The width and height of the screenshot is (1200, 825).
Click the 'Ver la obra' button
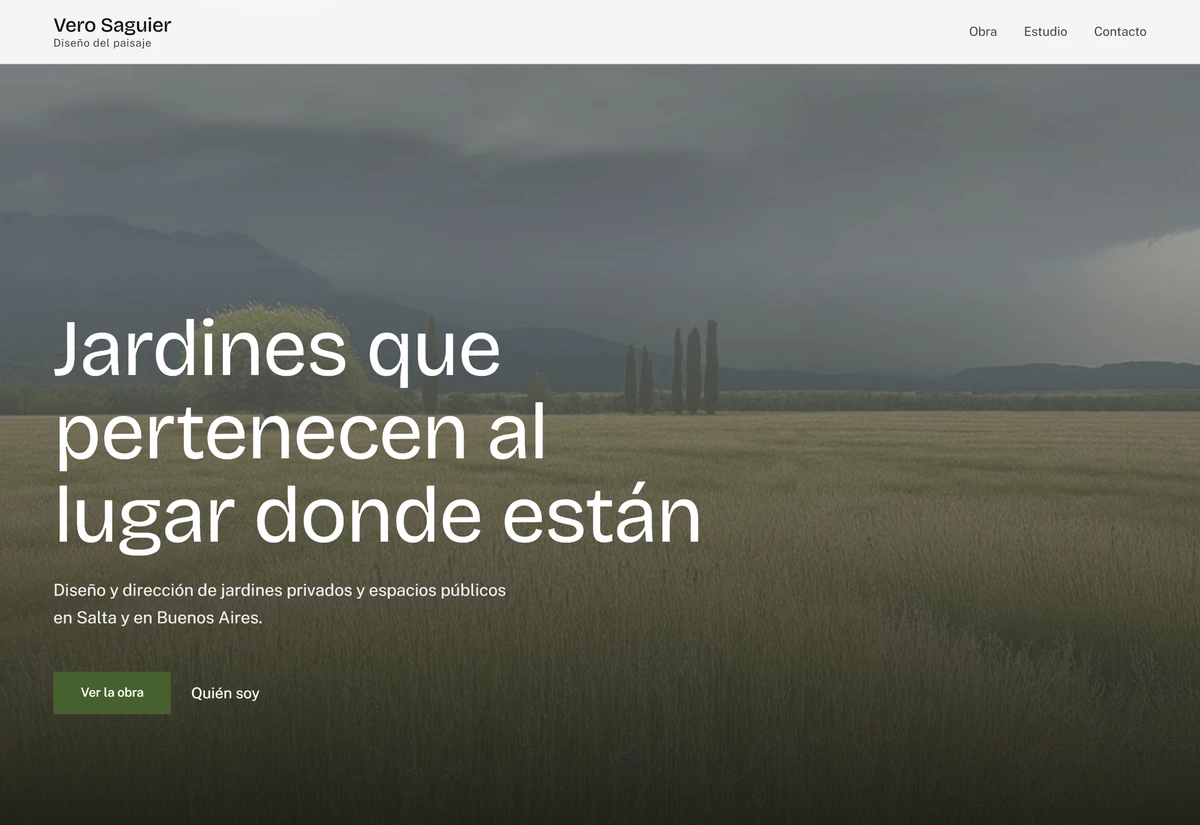(x=112, y=693)
